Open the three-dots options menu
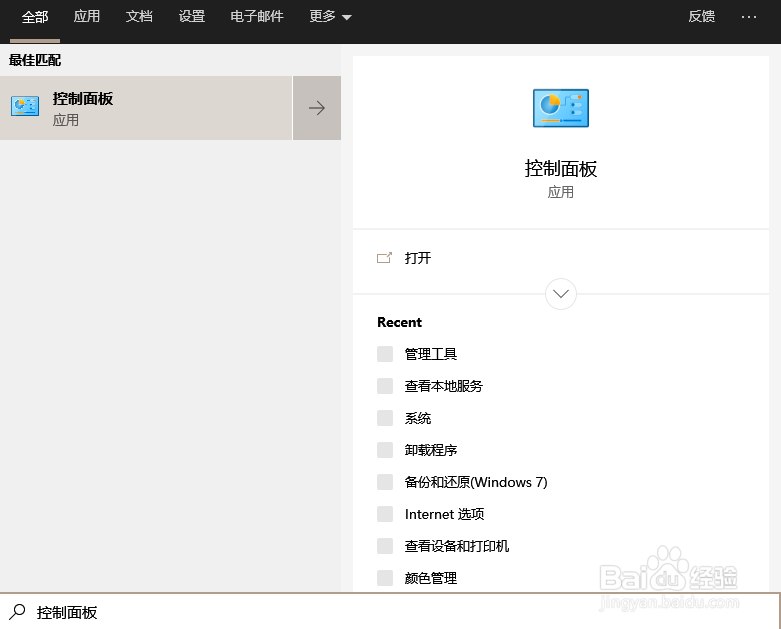Screen dimensions: 781x629 (x=749, y=17)
